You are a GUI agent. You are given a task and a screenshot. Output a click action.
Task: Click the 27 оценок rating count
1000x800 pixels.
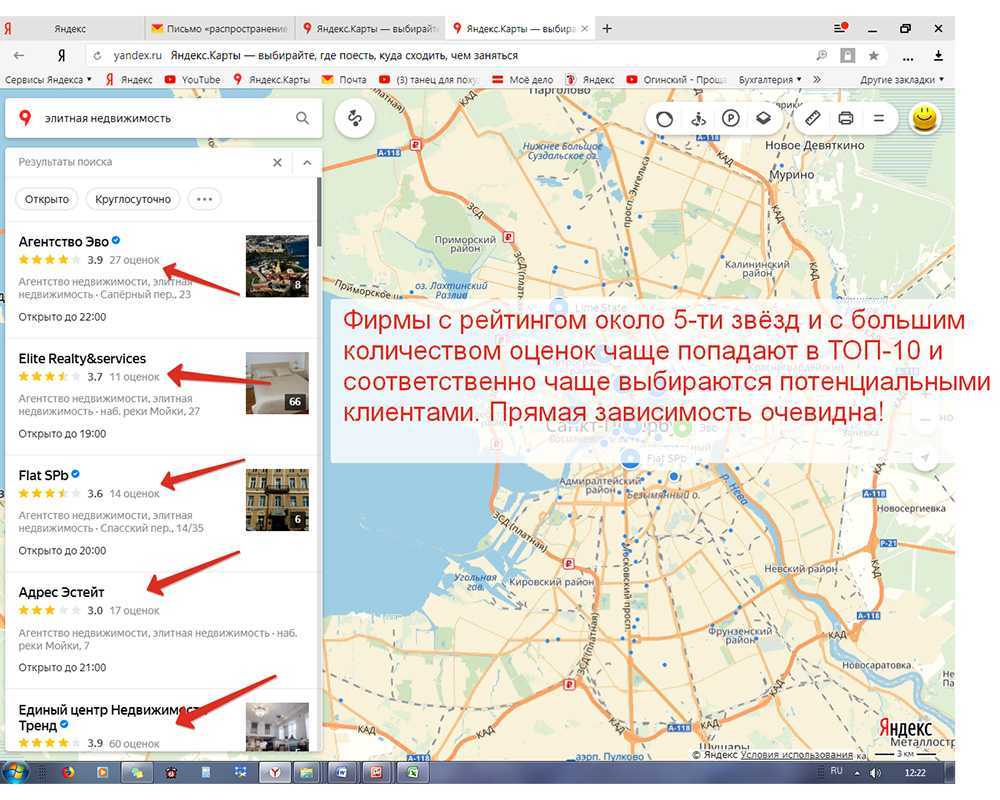(x=134, y=260)
